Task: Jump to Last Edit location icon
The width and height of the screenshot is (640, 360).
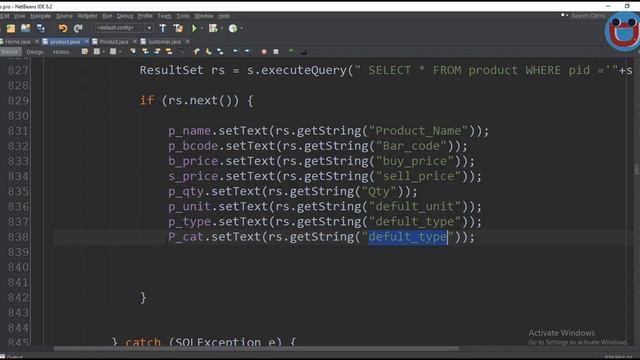Action: click(85, 52)
